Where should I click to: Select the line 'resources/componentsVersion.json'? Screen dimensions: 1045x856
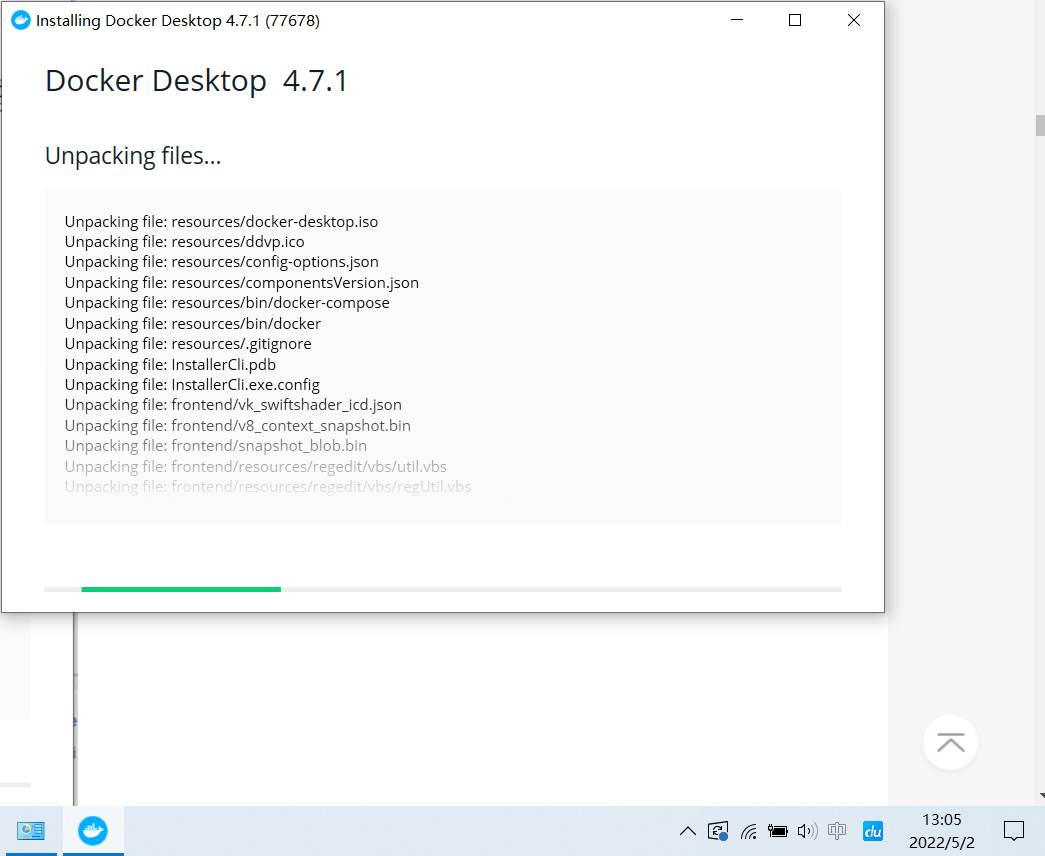(x=242, y=283)
